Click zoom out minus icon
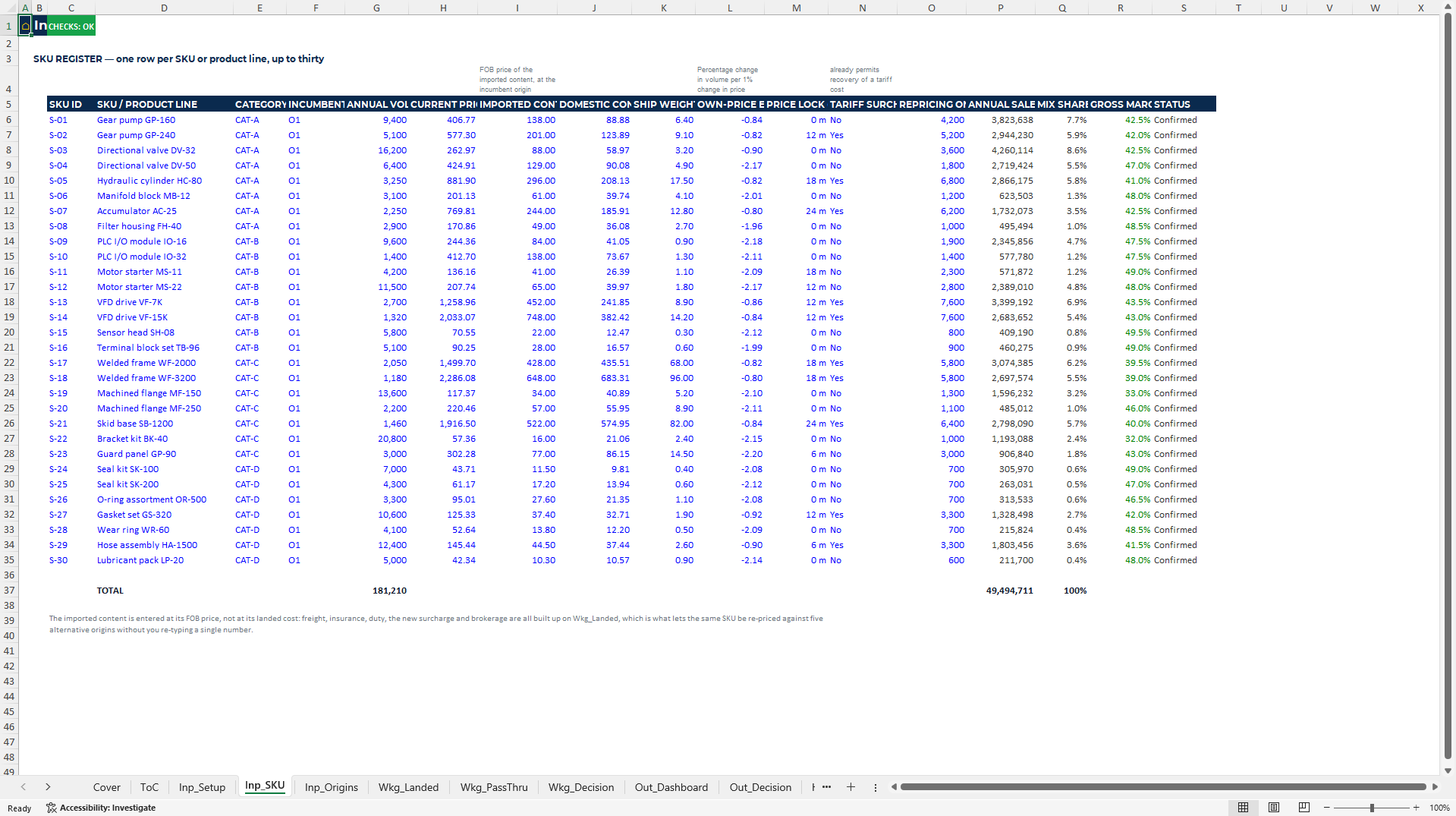Screen dimensions: 1456x816 pos(1327,808)
